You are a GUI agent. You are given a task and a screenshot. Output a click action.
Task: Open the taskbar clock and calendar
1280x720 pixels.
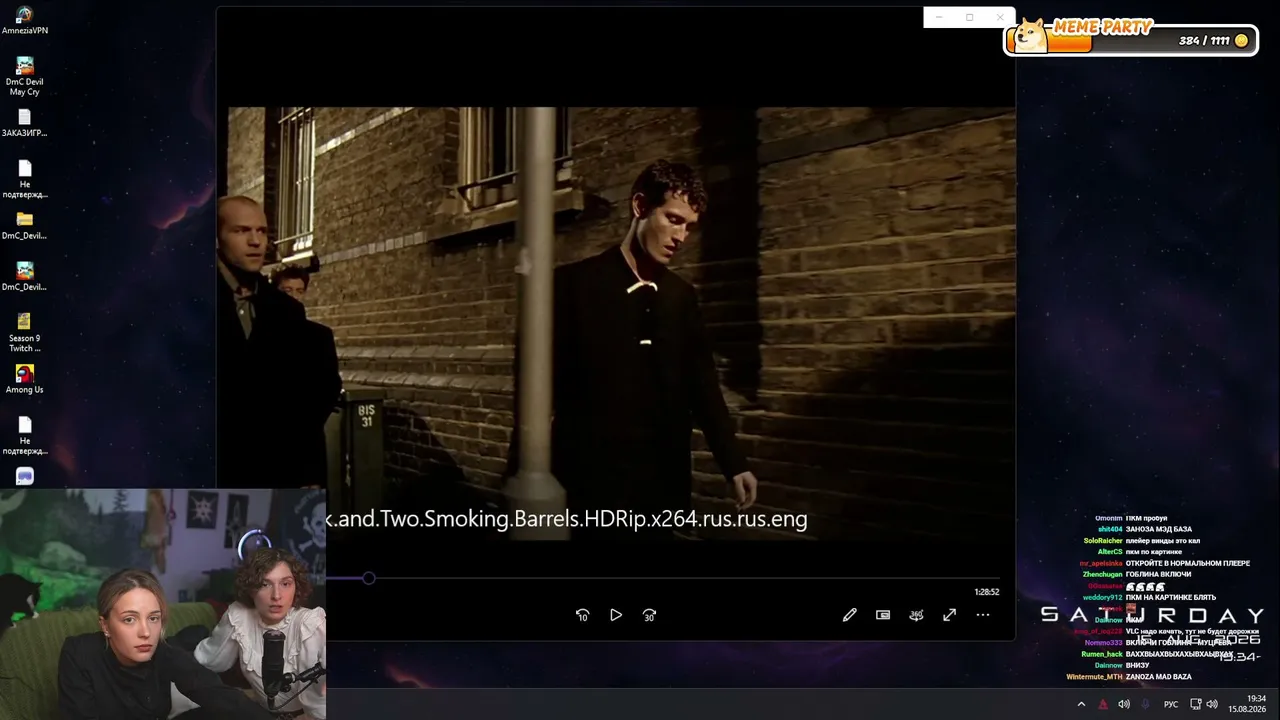point(1247,704)
